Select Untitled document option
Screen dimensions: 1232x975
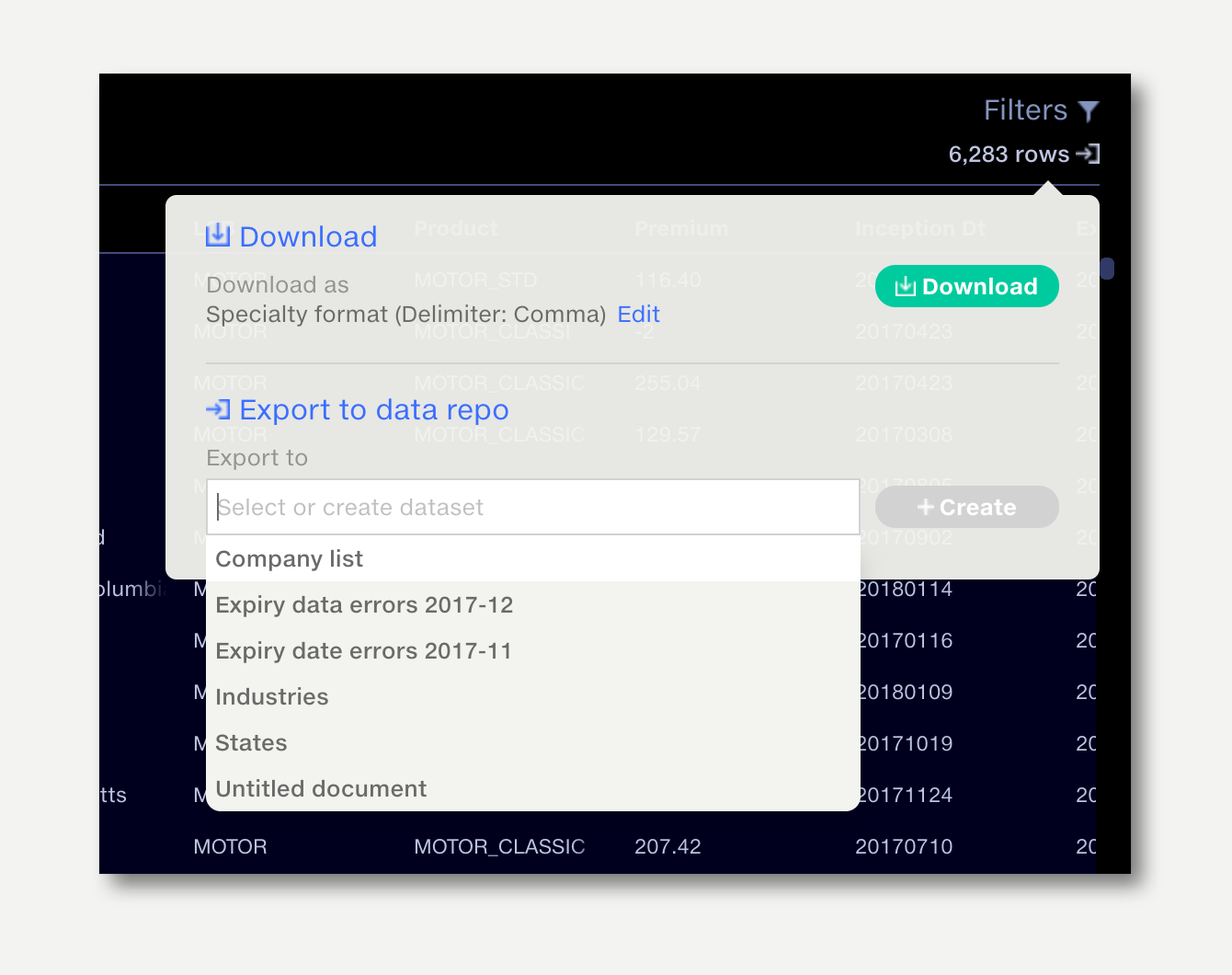(x=533, y=788)
